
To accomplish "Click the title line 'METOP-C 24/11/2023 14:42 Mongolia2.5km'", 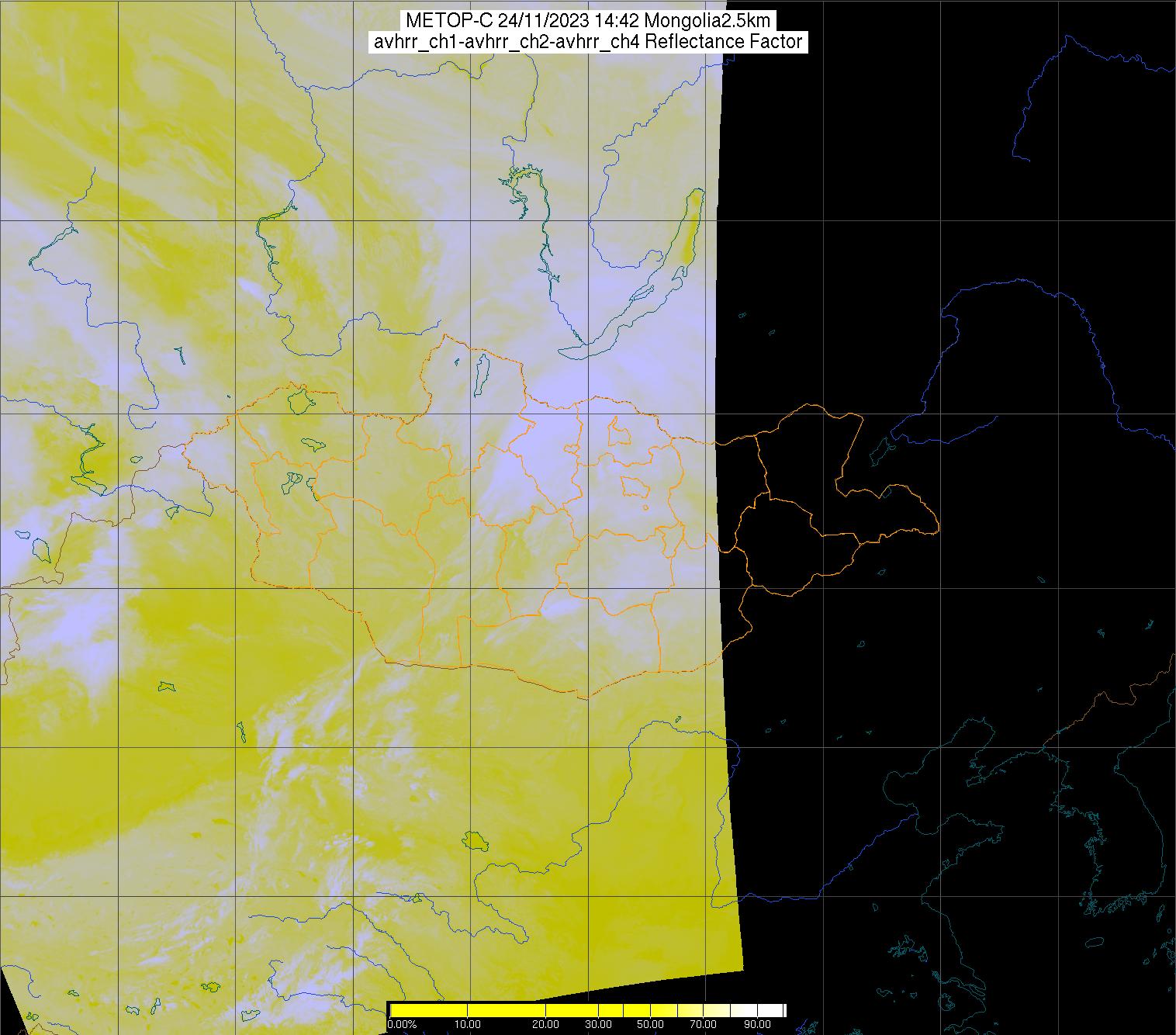I will (587, 21).
